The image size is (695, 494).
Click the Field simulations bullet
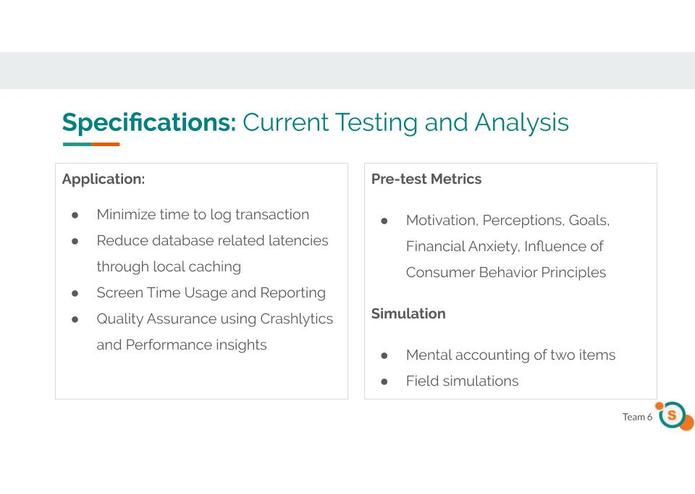462,381
